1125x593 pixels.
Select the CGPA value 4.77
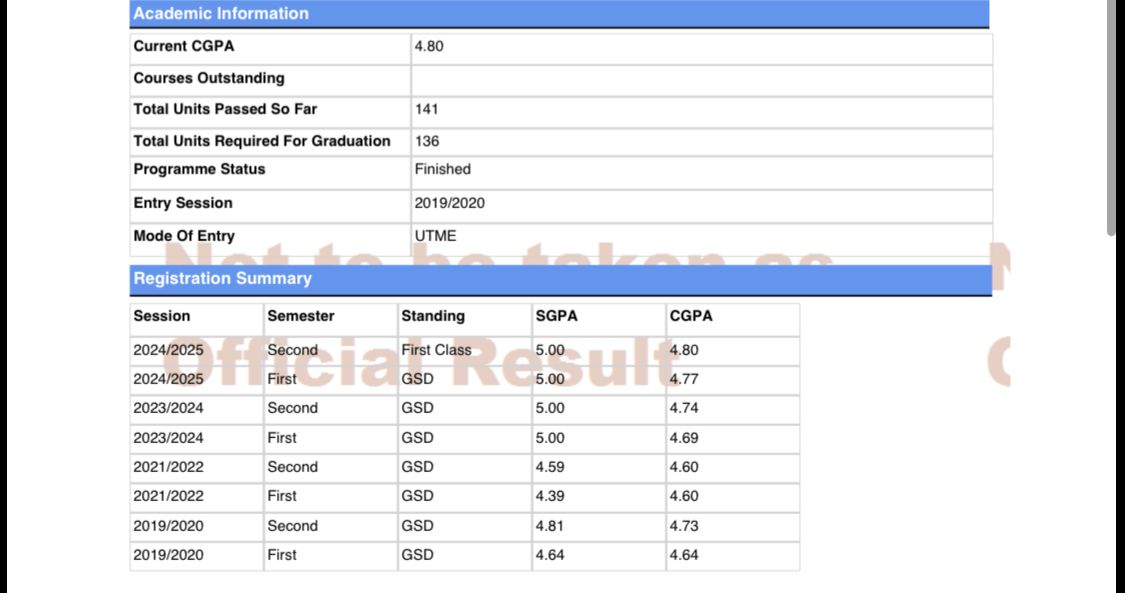click(x=684, y=379)
